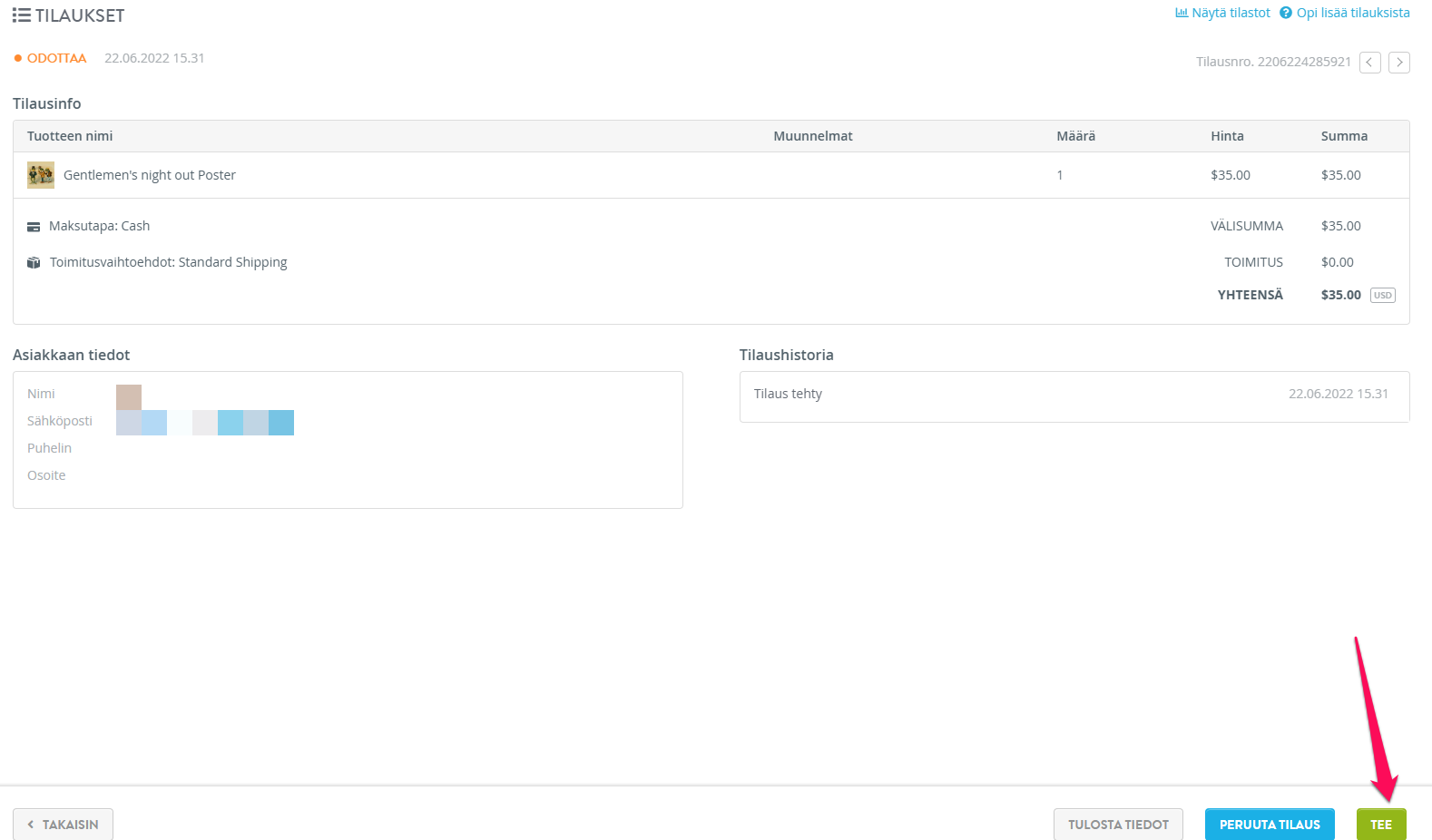Select Gentlemen's night out Poster product name
This screenshot has height=840, width=1432.
point(150,175)
